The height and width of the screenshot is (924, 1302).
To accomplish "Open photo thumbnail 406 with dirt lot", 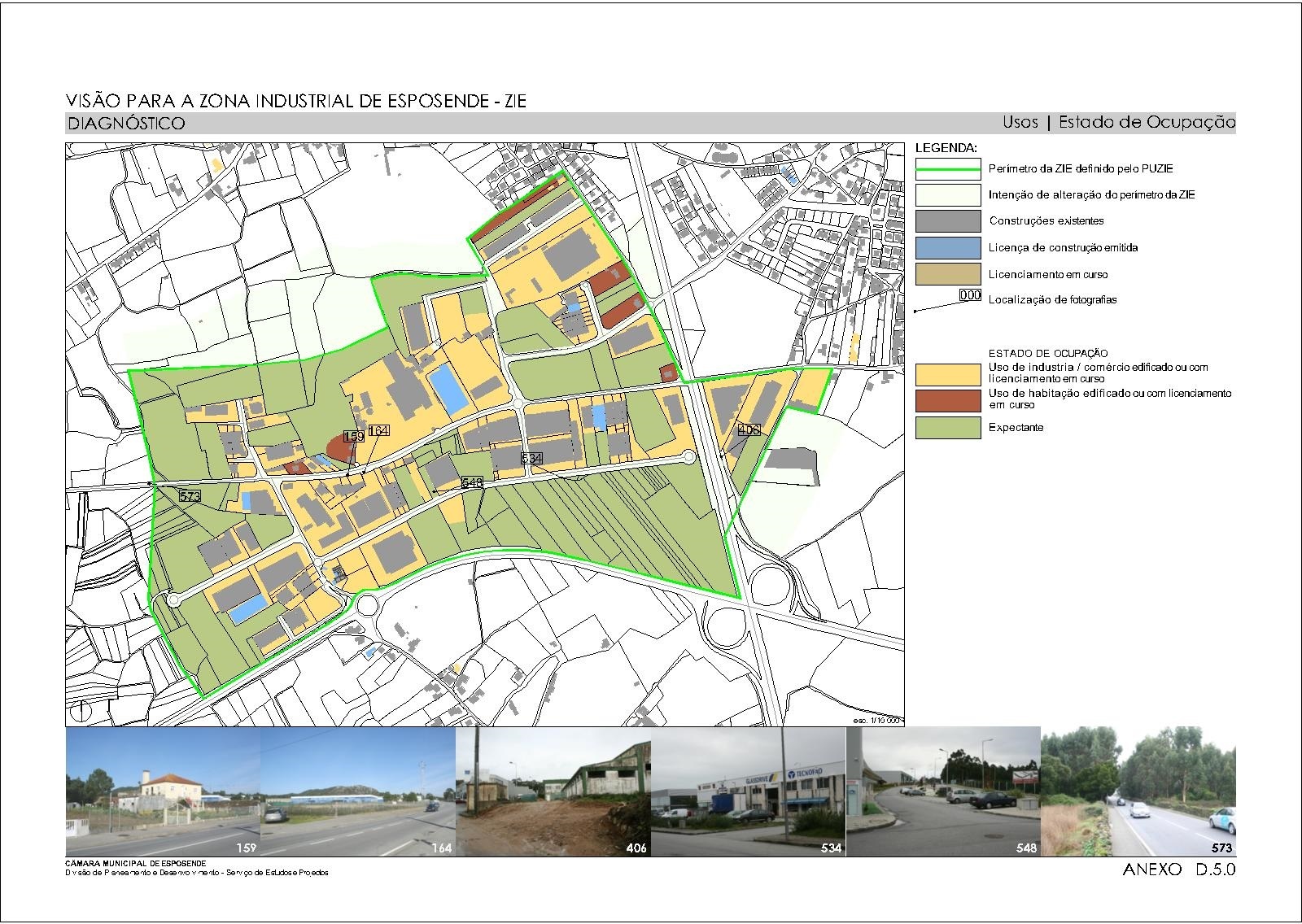I will point(553,791).
